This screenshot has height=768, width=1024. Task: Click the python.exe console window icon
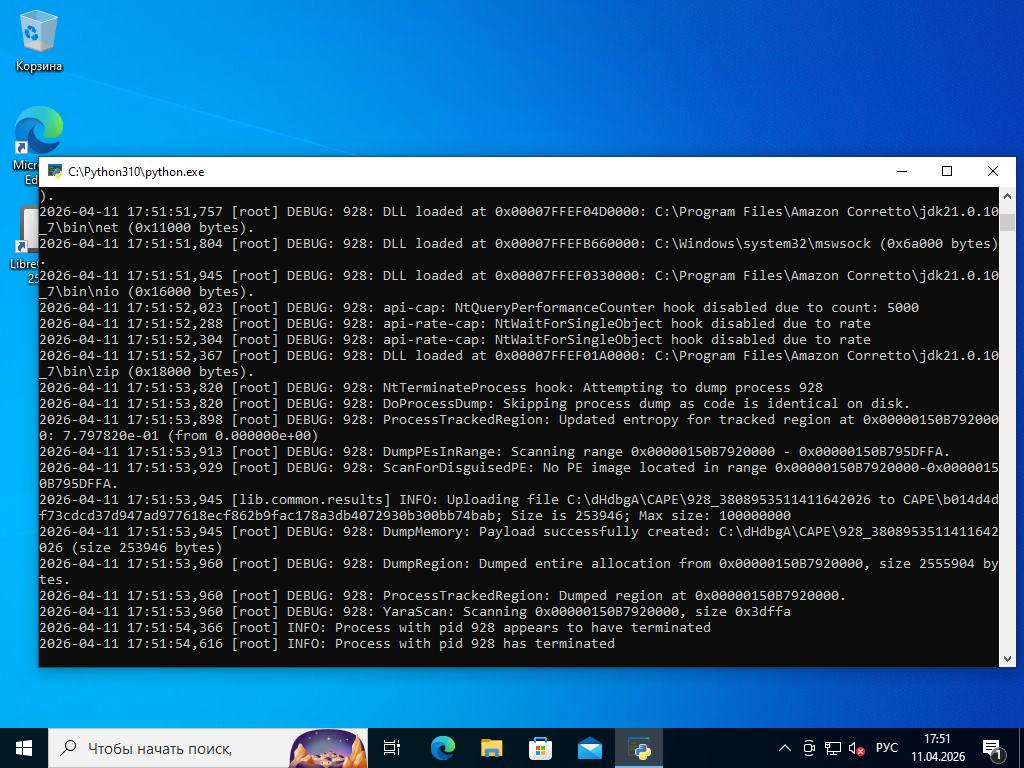click(x=54, y=172)
